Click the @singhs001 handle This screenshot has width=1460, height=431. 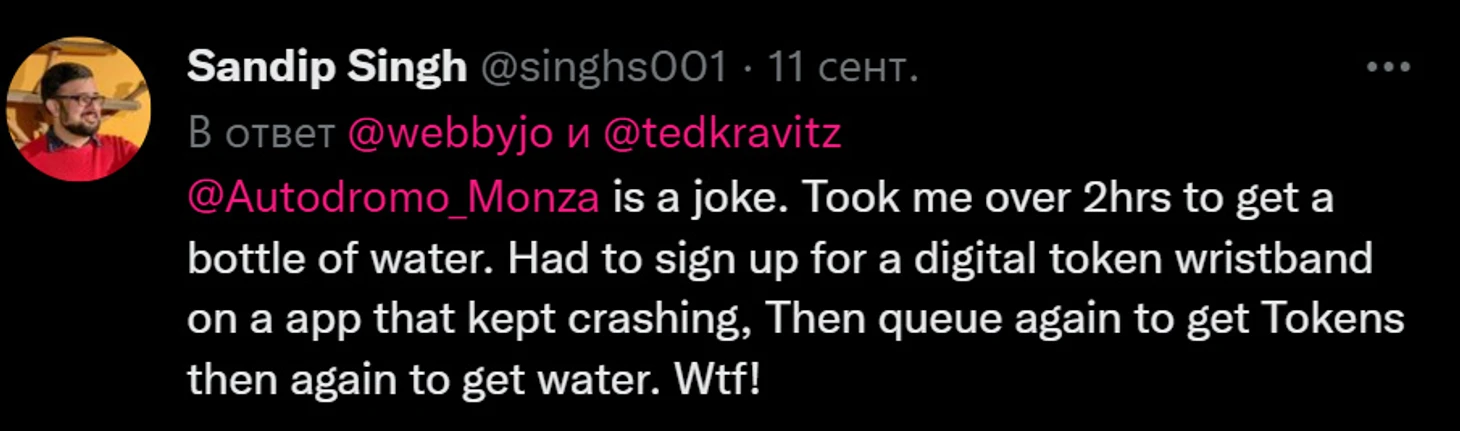click(604, 68)
